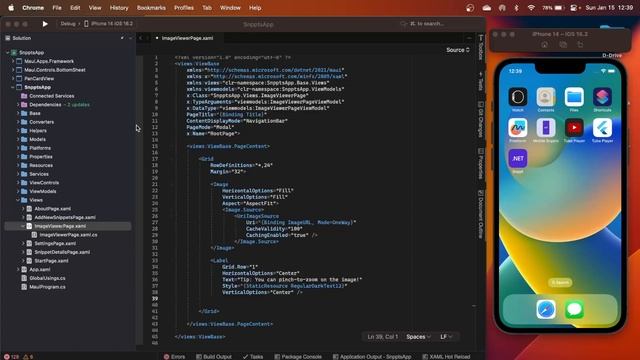Click the Screenshot icon in the simulator toolbar
640x360 pixels.
(563, 44)
